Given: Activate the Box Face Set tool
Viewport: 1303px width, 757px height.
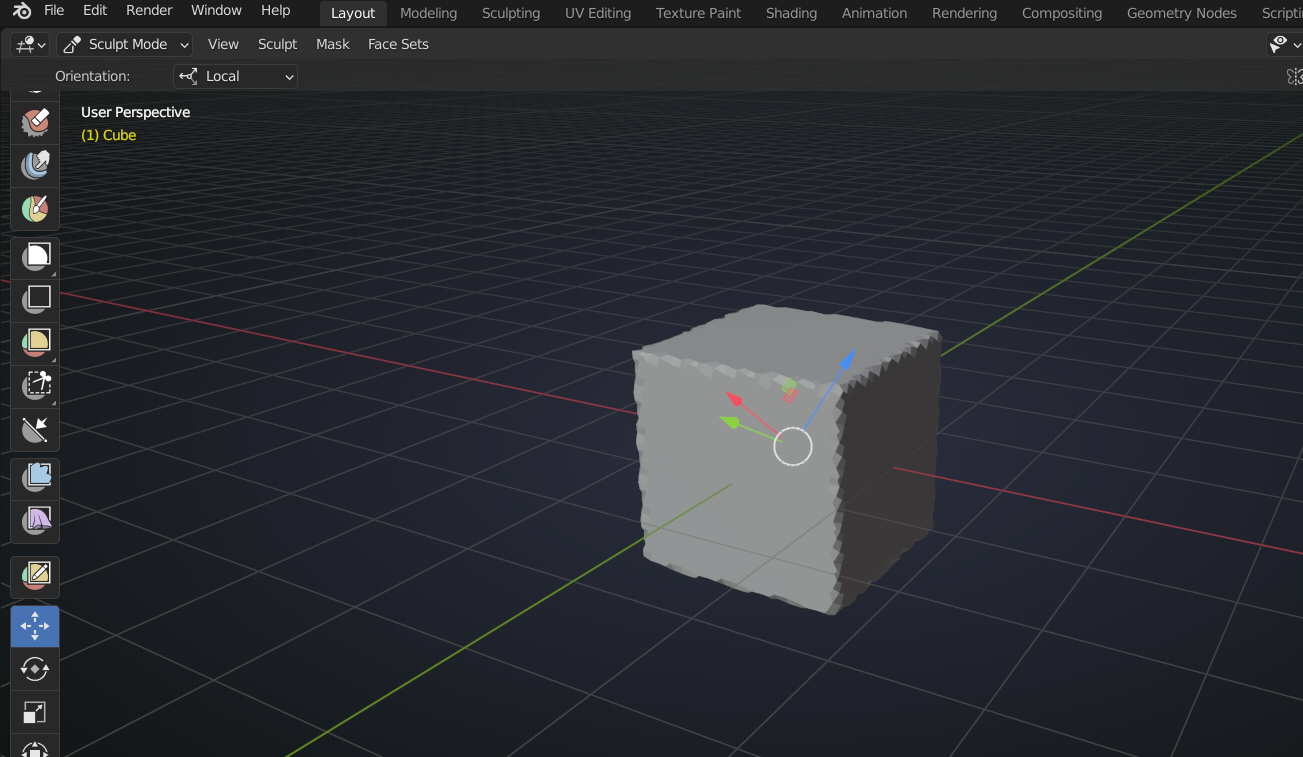Looking at the screenshot, I should (35, 342).
